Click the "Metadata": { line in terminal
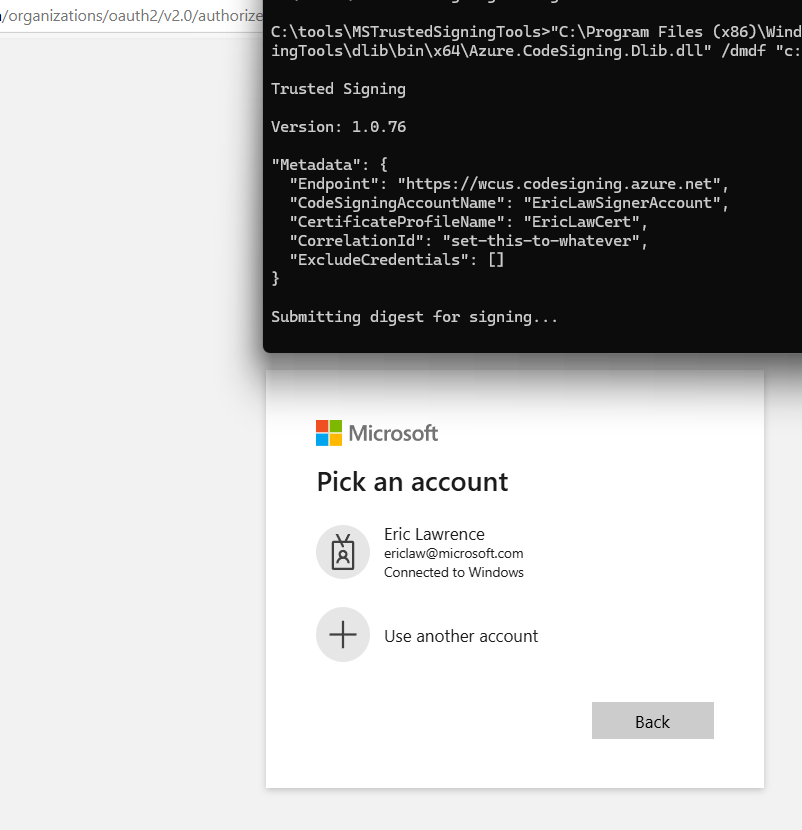 coord(329,165)
